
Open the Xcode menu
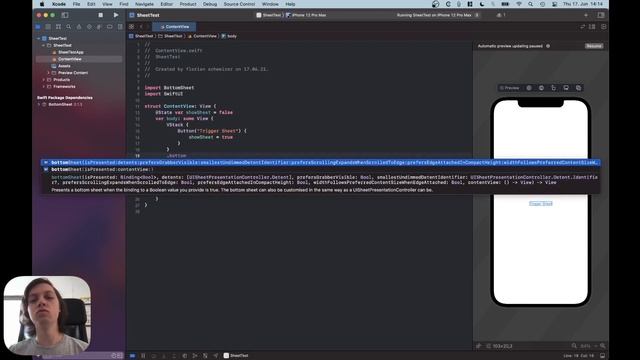pos(59,4)
